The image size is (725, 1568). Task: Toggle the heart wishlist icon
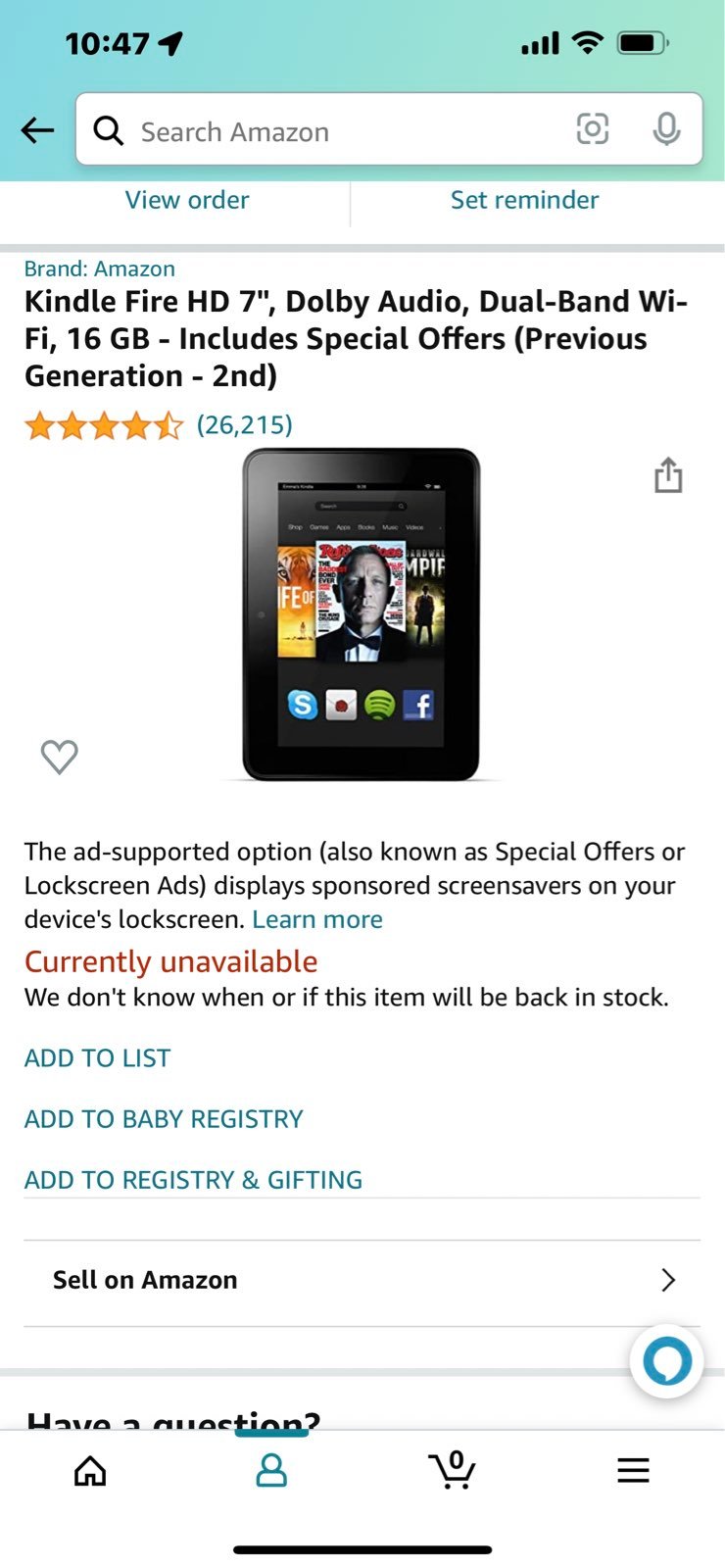click(x=59, y=757)
